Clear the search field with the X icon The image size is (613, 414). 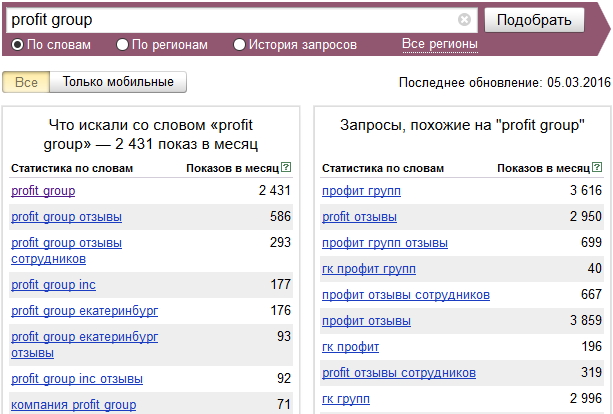pos(464,19)
